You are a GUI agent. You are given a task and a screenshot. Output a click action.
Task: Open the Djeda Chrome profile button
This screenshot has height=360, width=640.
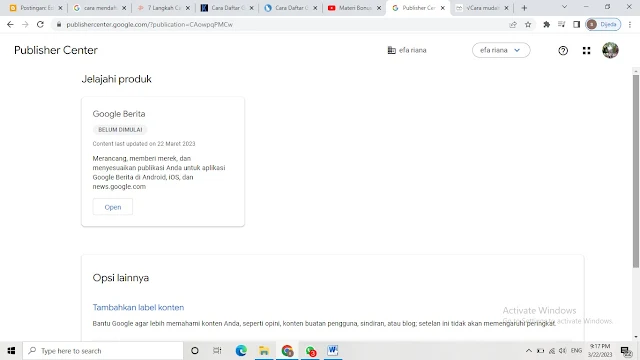[603, 24]
